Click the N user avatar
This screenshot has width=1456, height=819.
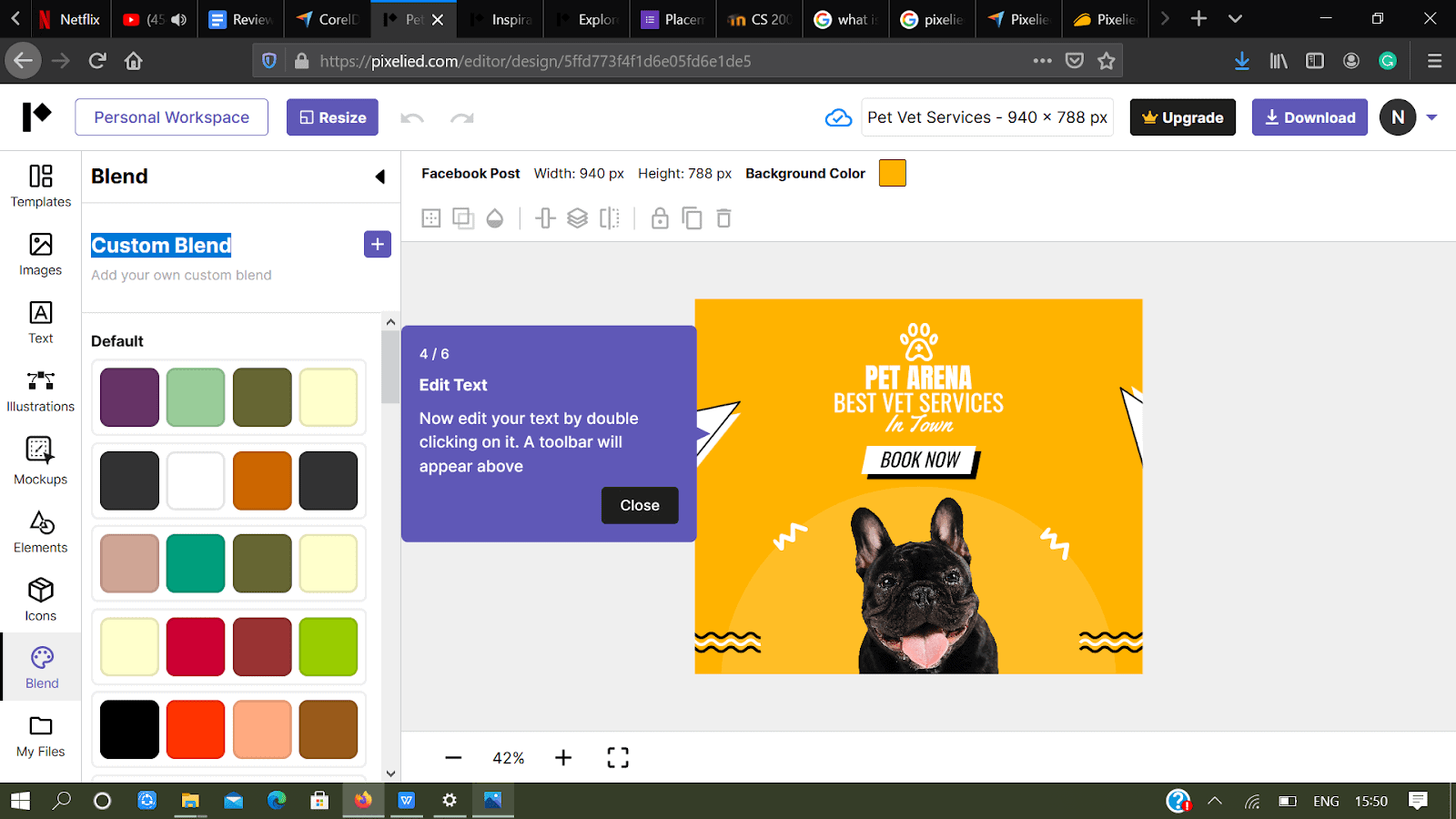click(1398, 117)
